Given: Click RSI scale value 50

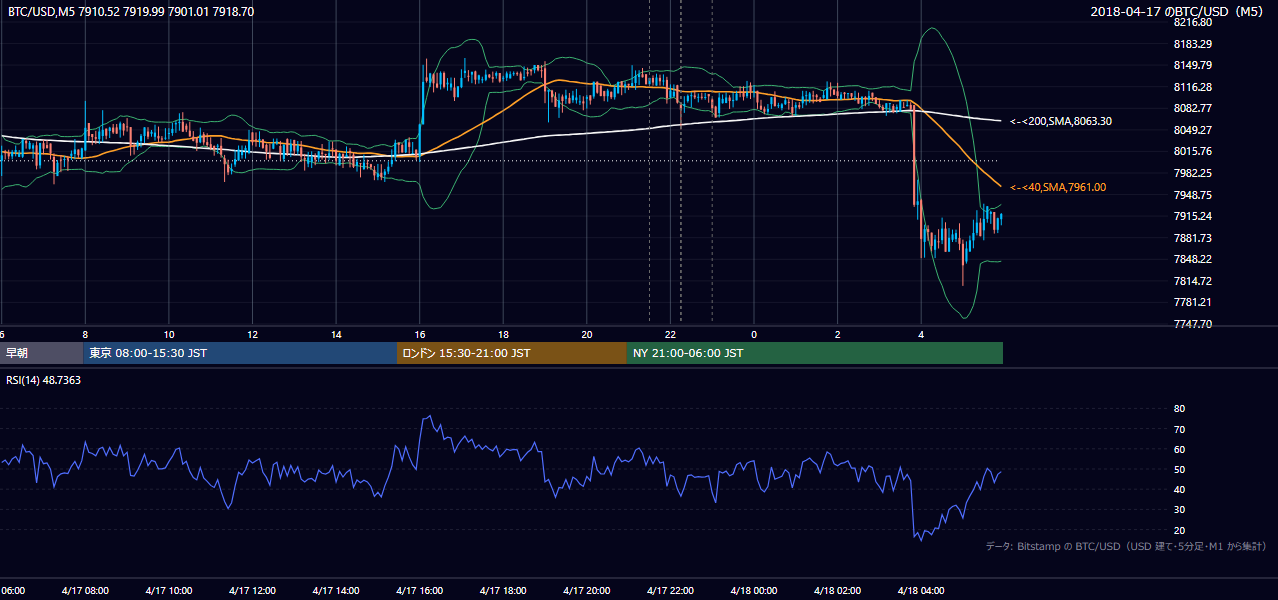Looking at the screenshot, I should [x=1179, y=469].
